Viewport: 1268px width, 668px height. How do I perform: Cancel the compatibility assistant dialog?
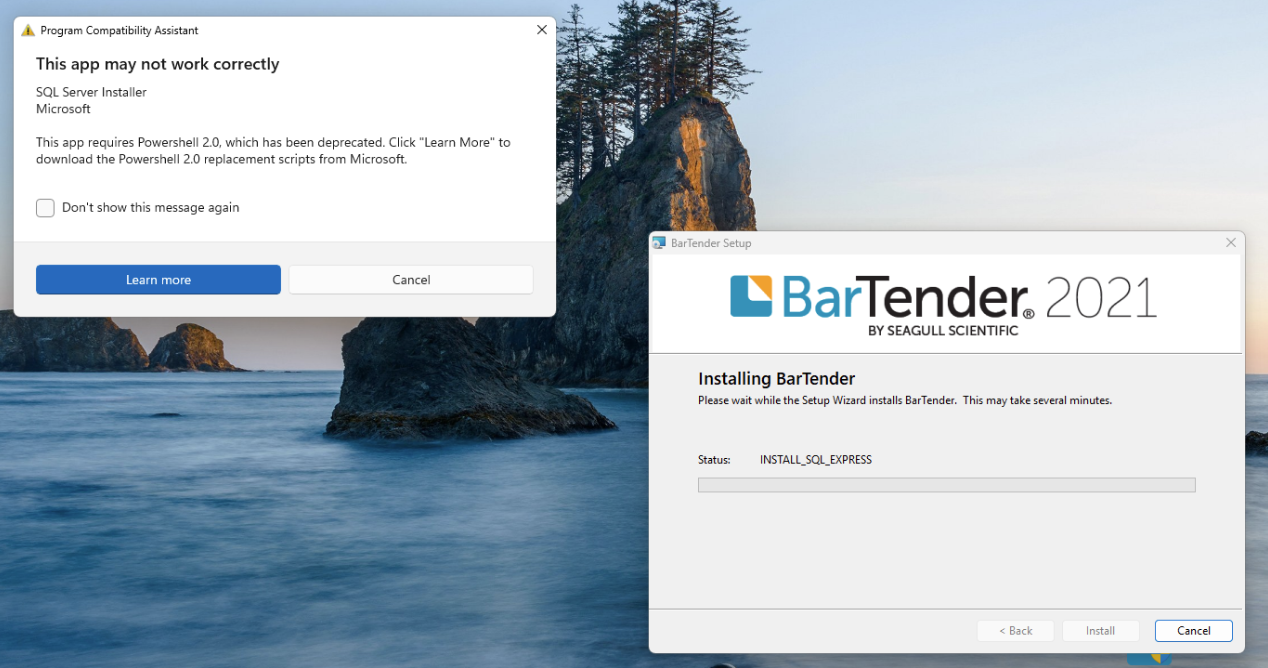point(410,279)
